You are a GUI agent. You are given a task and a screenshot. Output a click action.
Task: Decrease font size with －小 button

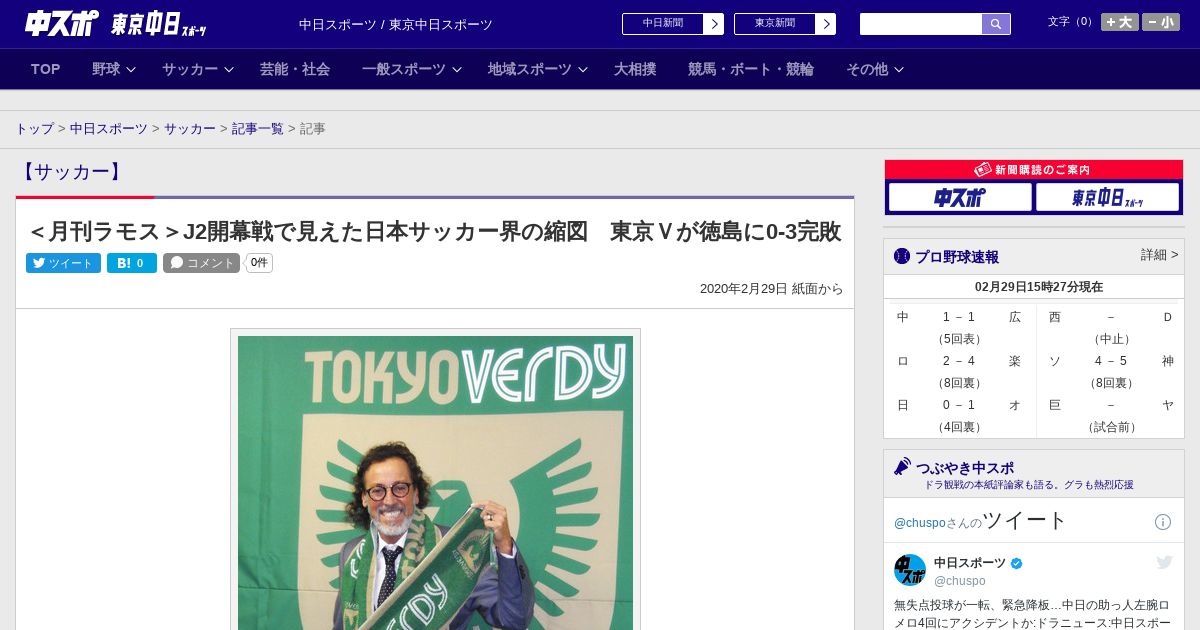click(1161, 22)
